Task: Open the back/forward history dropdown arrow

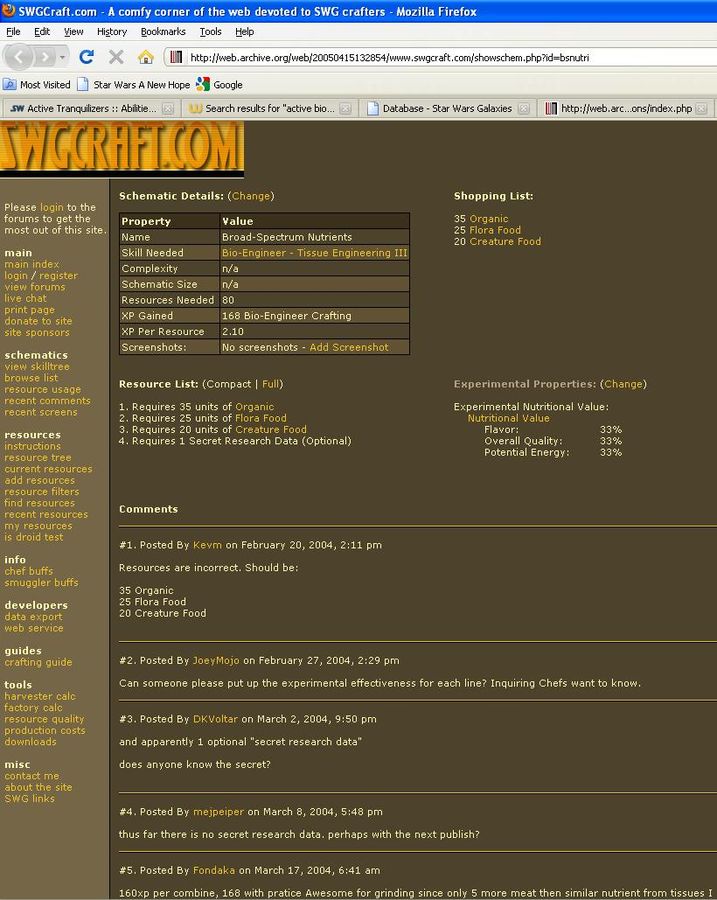Action: tap(61, 57)
